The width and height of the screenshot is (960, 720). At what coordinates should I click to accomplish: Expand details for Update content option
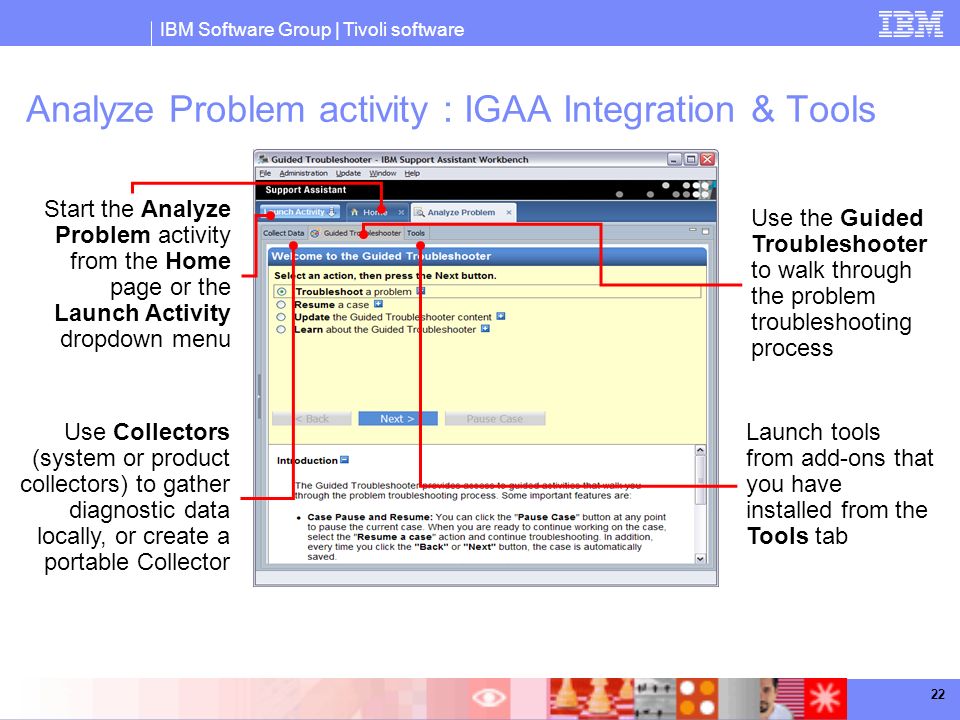(501, 316)
